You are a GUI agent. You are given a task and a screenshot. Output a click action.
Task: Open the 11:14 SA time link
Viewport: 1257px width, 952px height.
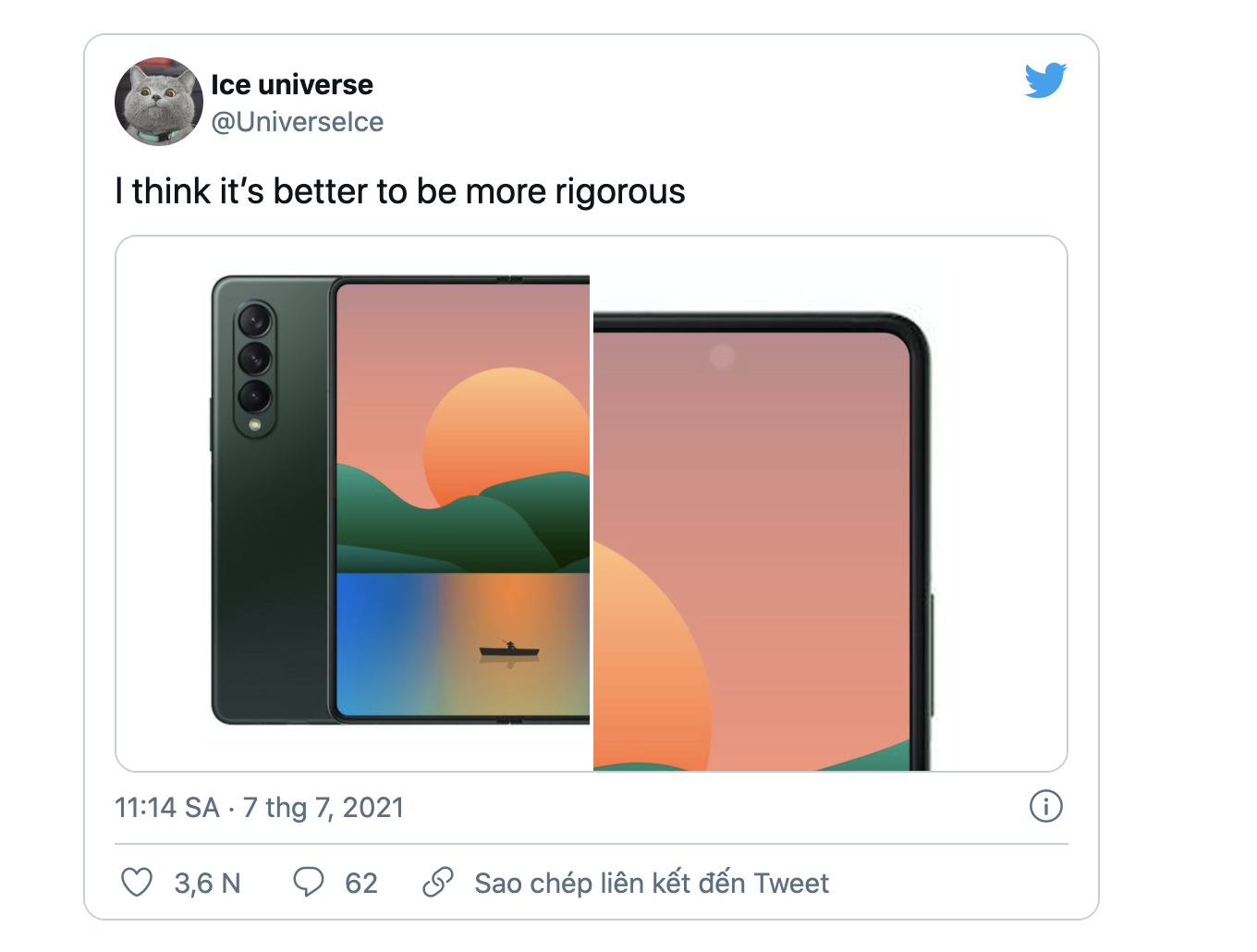pos(166,808)
